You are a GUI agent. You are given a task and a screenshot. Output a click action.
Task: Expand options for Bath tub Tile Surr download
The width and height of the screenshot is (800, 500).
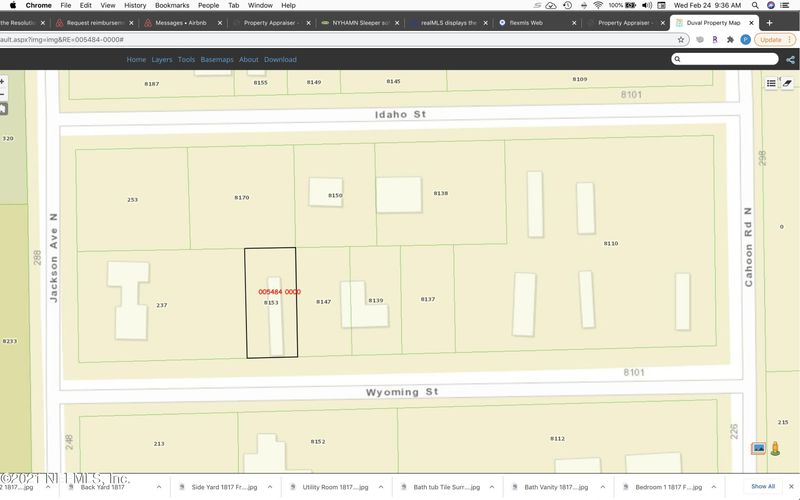pos(492,487)
